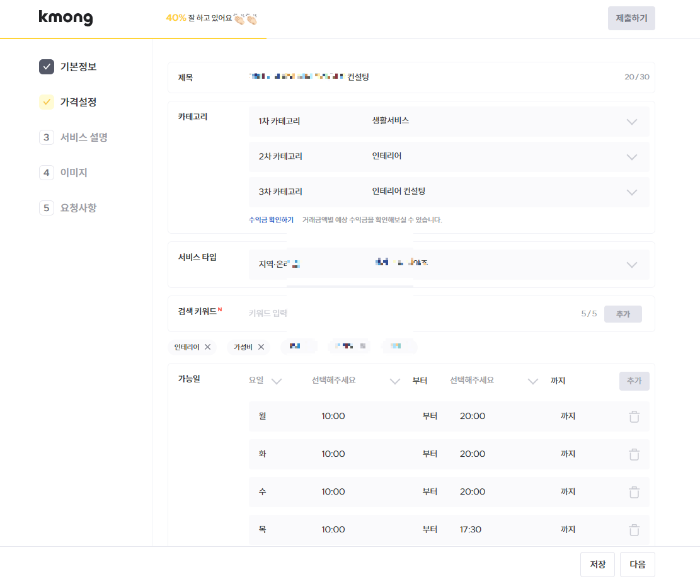Open the end time dropdown before 까지

tap(493, 381)
